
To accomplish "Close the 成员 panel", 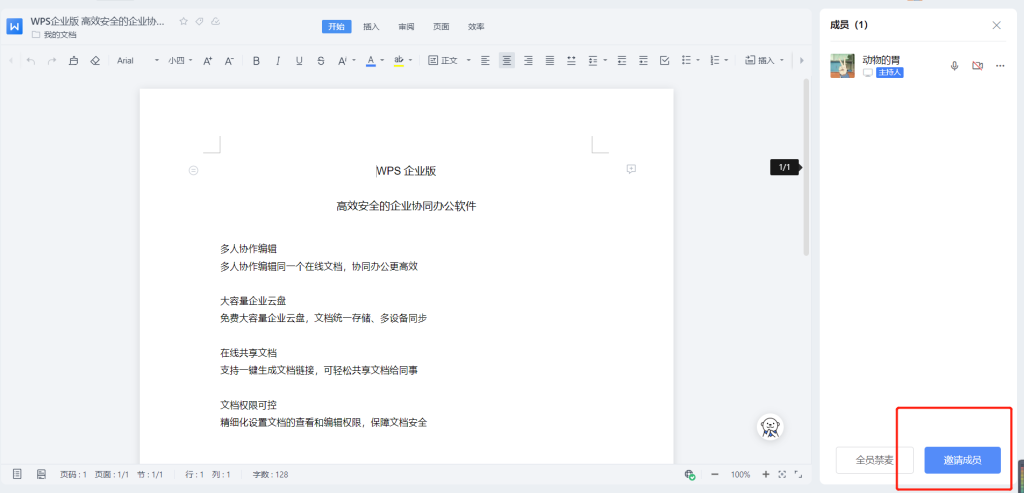I will tap(997, 25).
